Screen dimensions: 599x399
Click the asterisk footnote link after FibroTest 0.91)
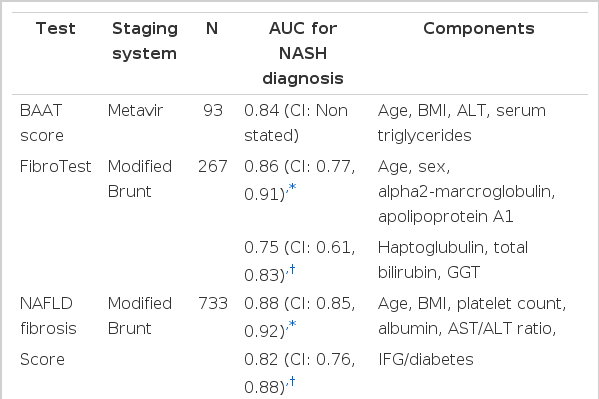click(x=293, y=188)
